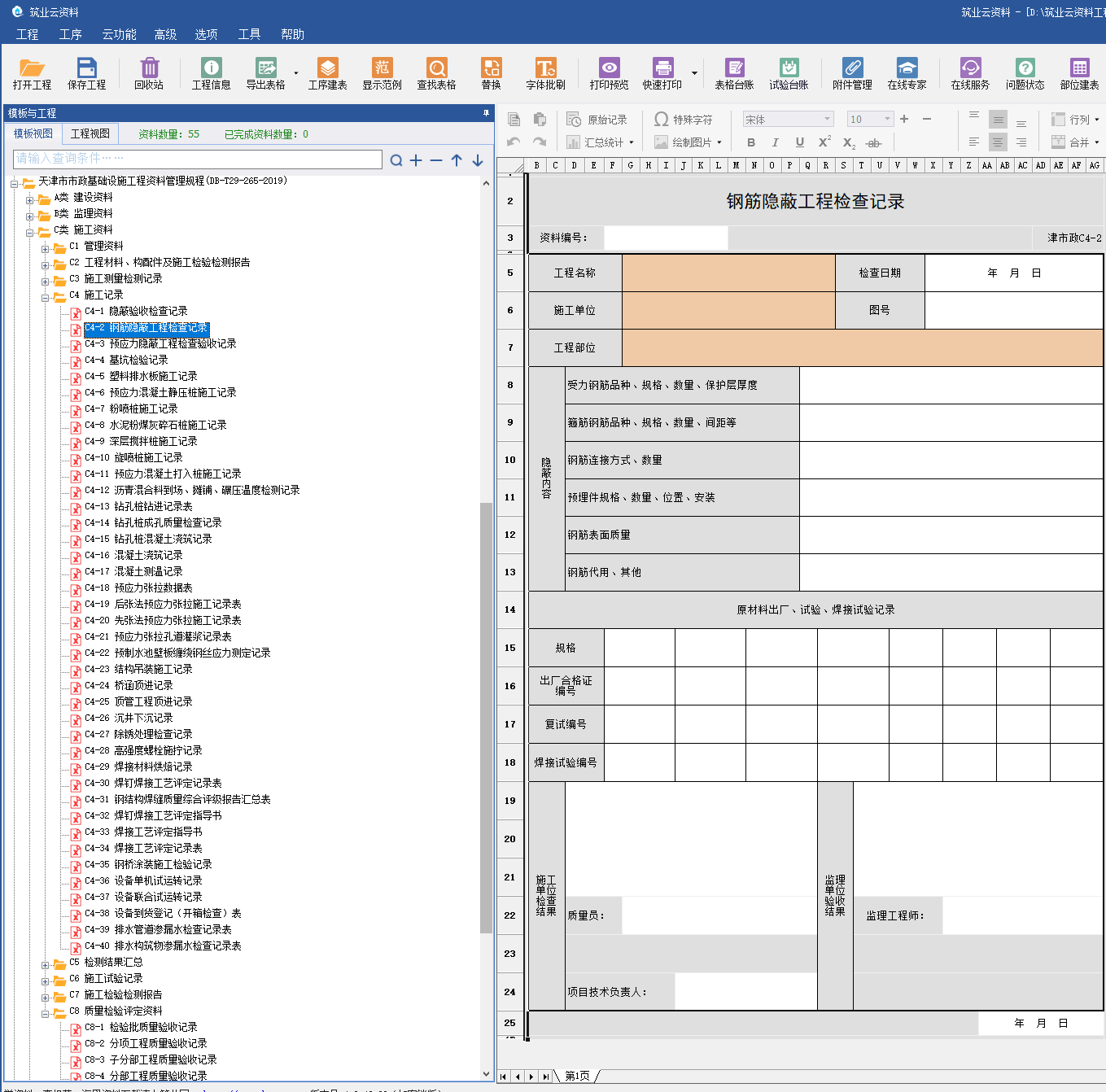Screen dimensions: 1106x1092
Task: Click the 资料编号 input cell
Action: pos(666,238)
